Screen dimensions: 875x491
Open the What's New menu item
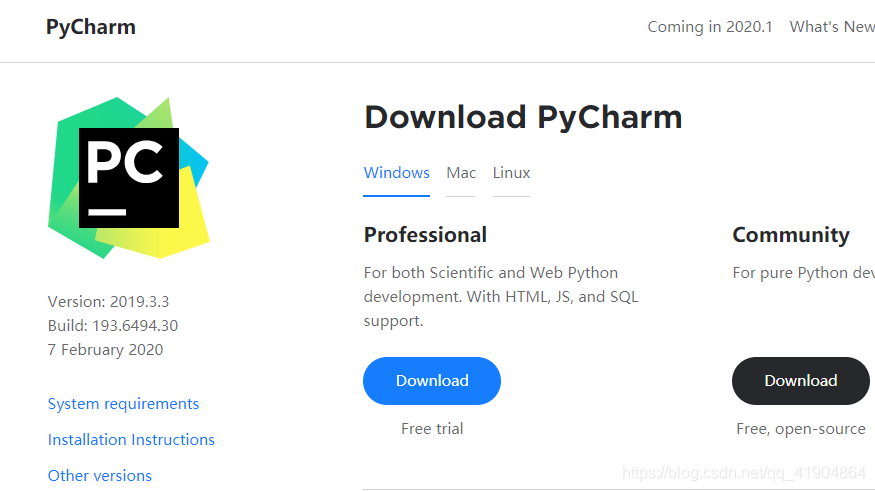pyautogui.click(x=832, y=27)
